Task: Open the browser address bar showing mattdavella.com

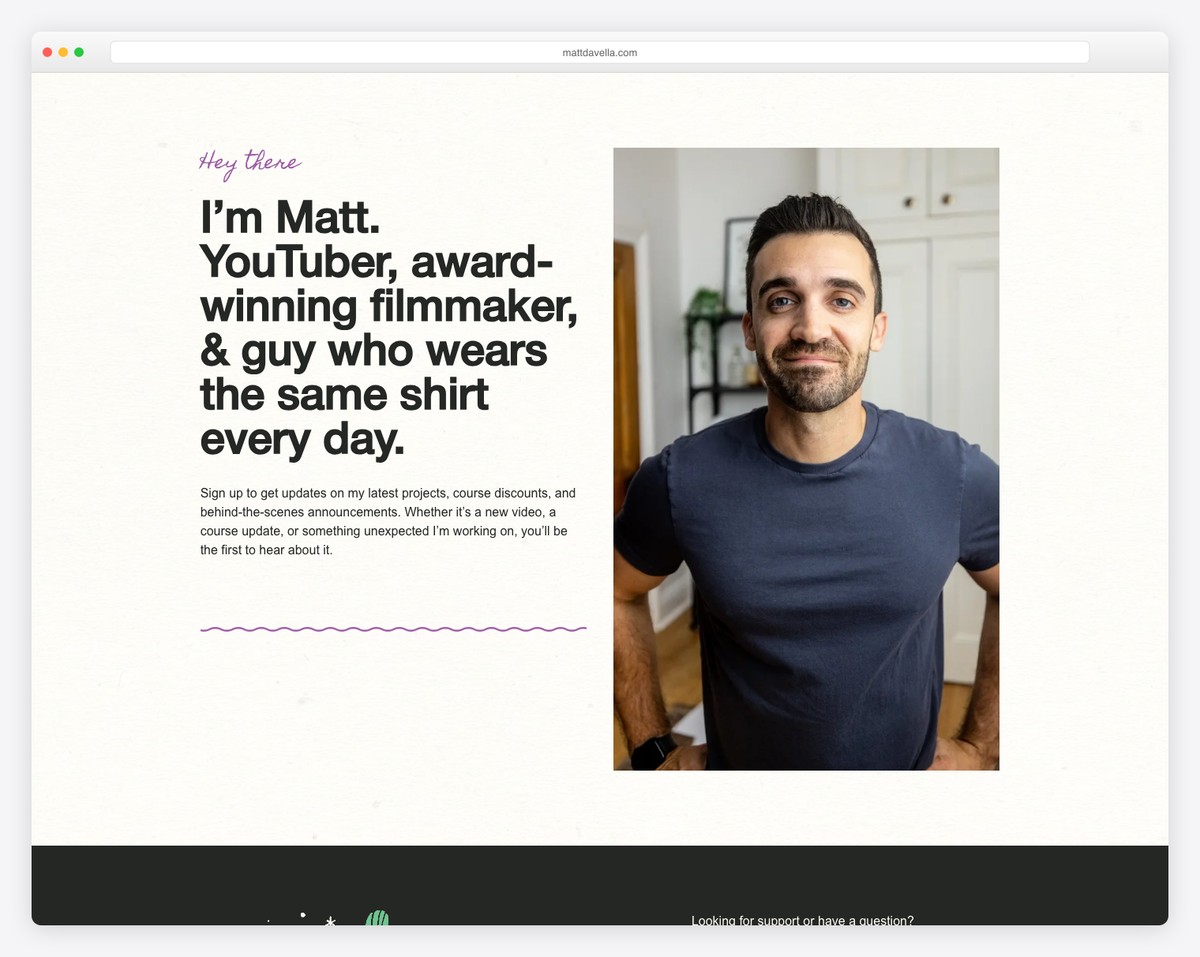Action: 599,52
